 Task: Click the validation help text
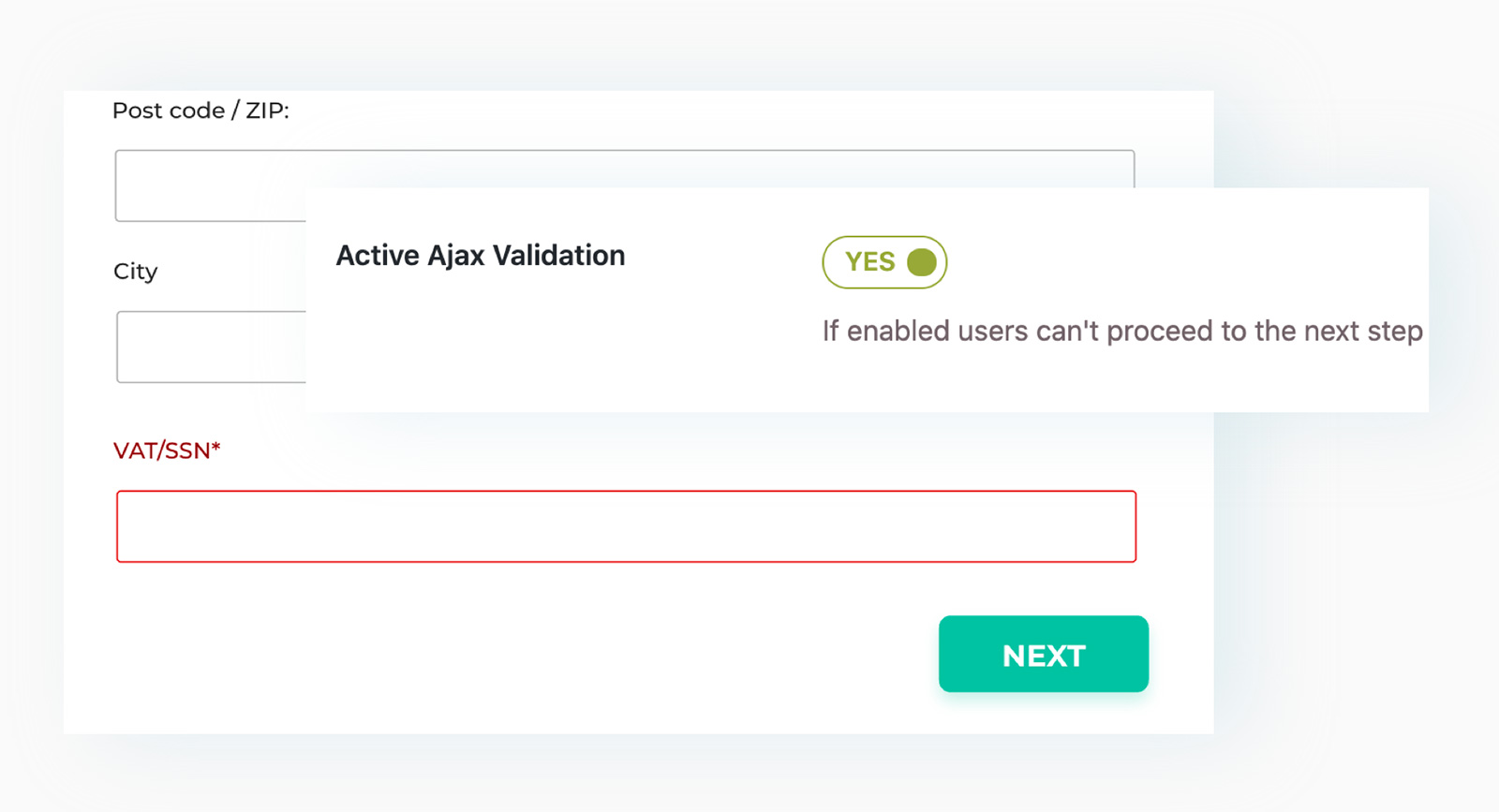(1121, 331)
